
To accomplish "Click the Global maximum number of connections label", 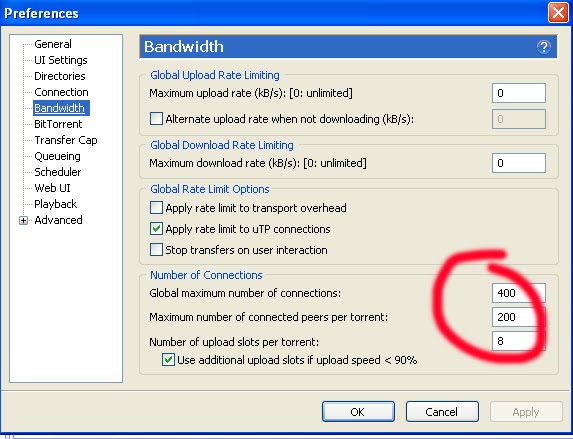I will tap(245, 293).
